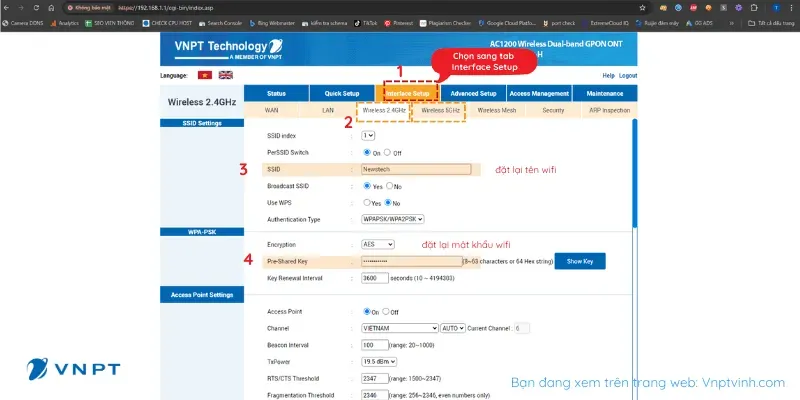Open the blue profile avatar
800x400 pixels.
tap(776, 8)
